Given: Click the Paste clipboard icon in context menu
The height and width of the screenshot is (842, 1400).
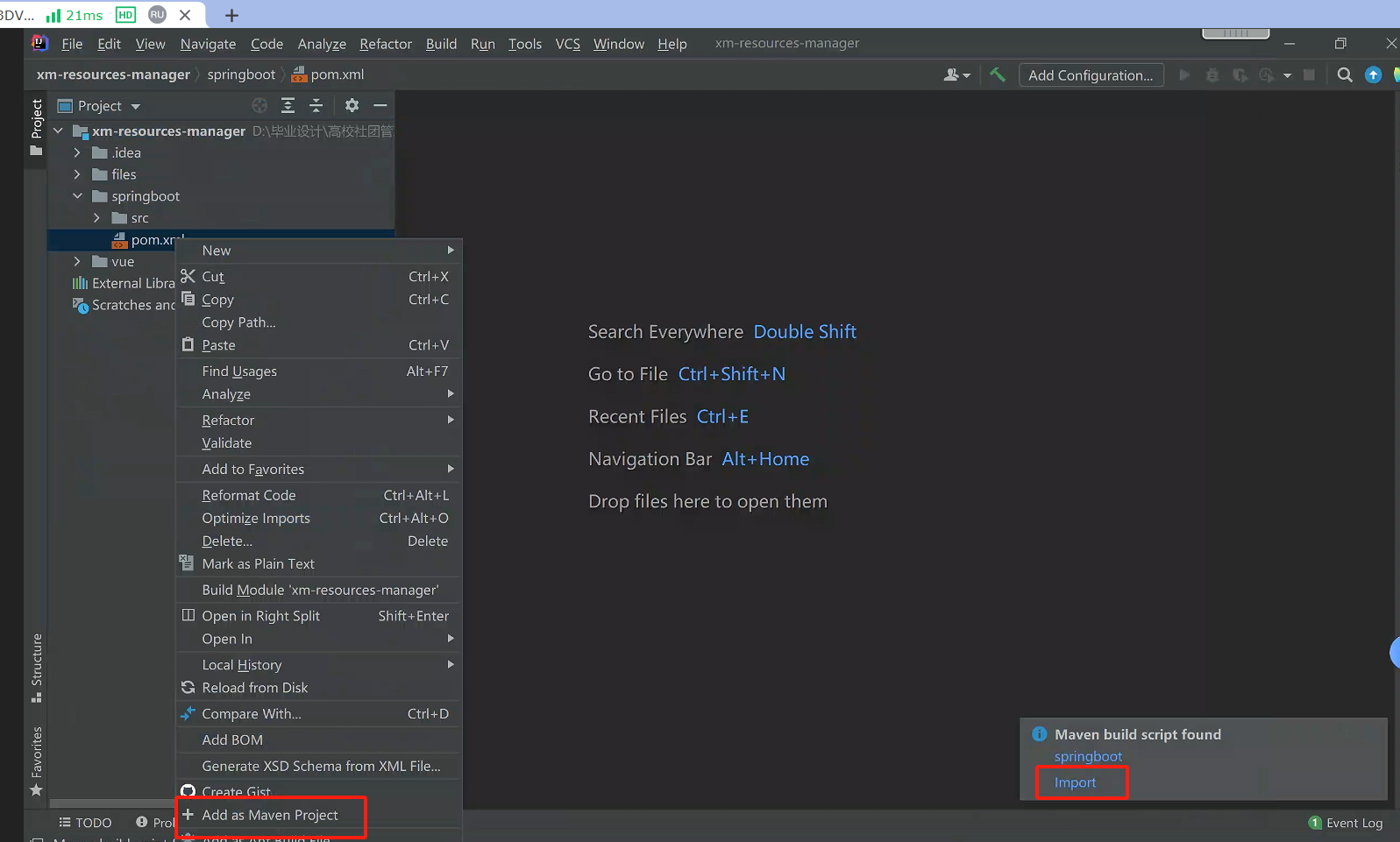Looking at the screenshot, I should [188, 344].
